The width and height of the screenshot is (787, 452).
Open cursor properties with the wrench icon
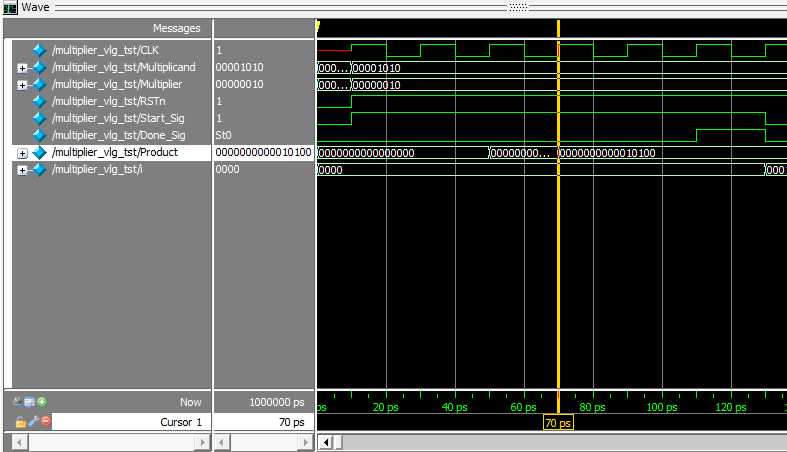[x=33, y=422]
